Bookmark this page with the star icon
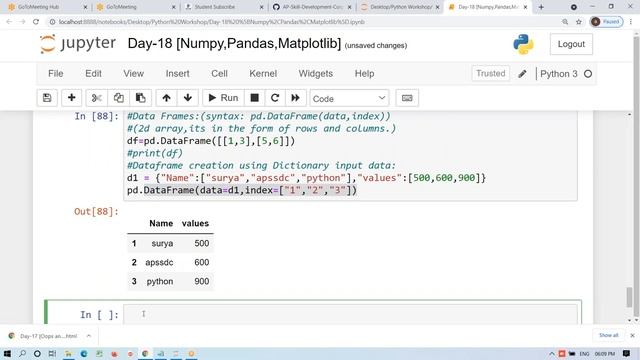Image resolution: width=640 pixels, height=360 pixels. (579, 22)
